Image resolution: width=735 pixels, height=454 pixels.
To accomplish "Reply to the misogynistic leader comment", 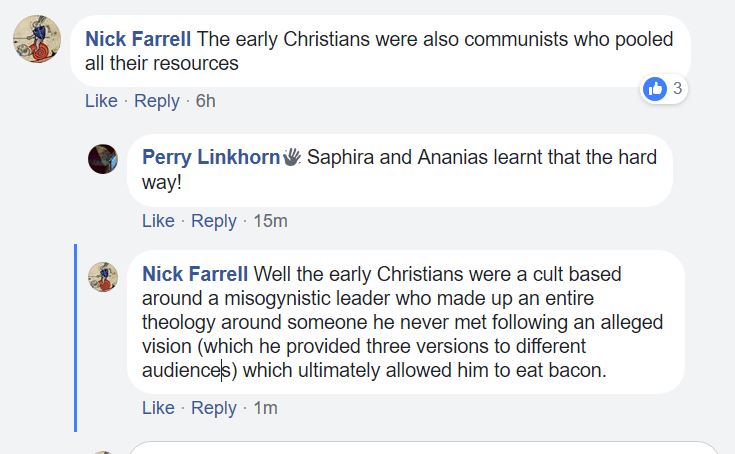I will [213, 408].
